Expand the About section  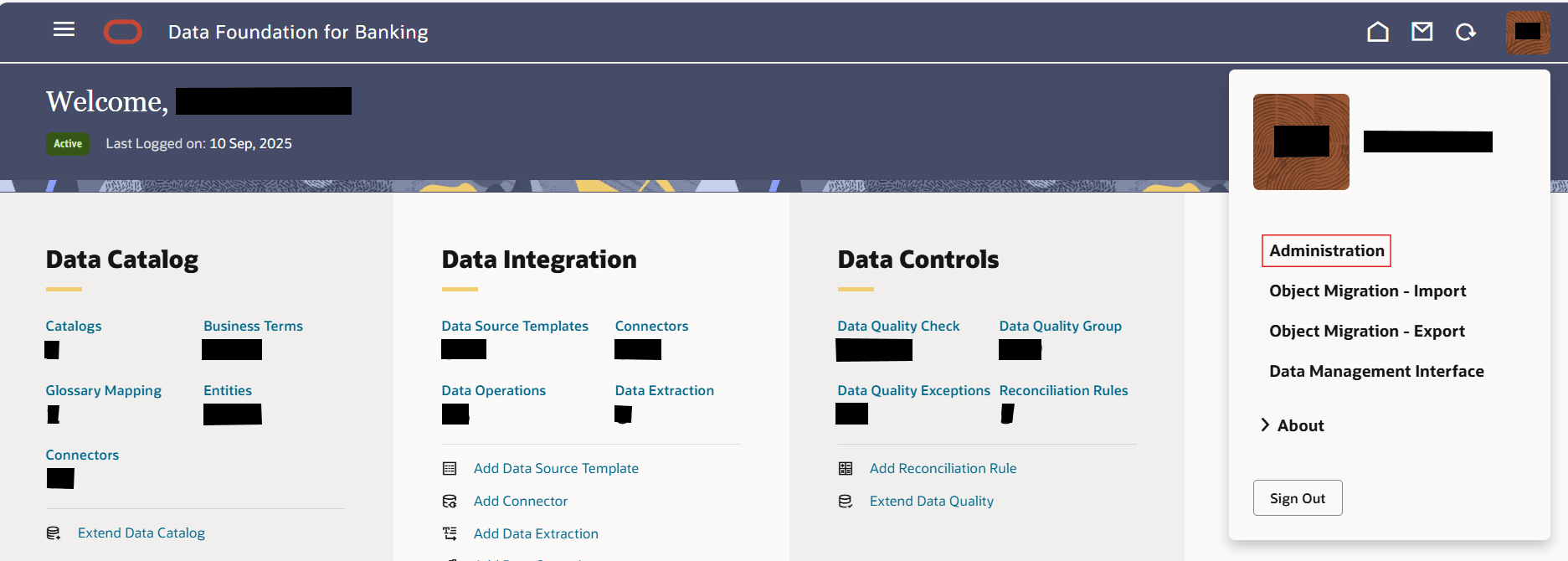tap(1293, 425)
